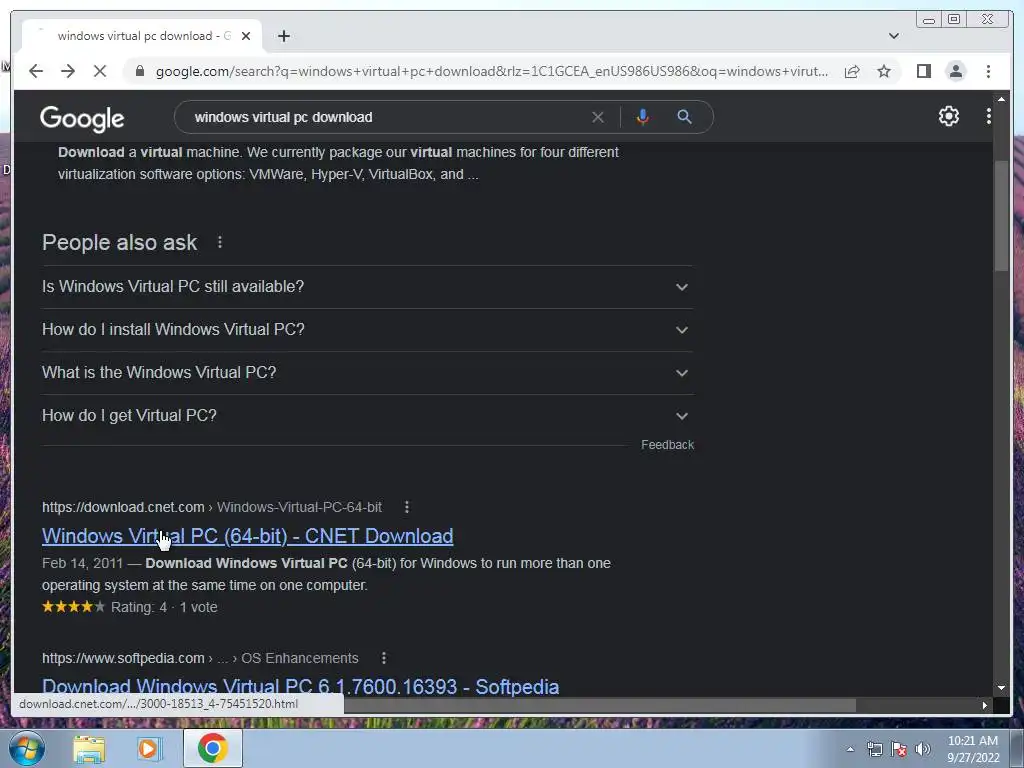Open the Chrome side panel
Viewport: 1024px width, 768px height.
click(x=923, y=71)
